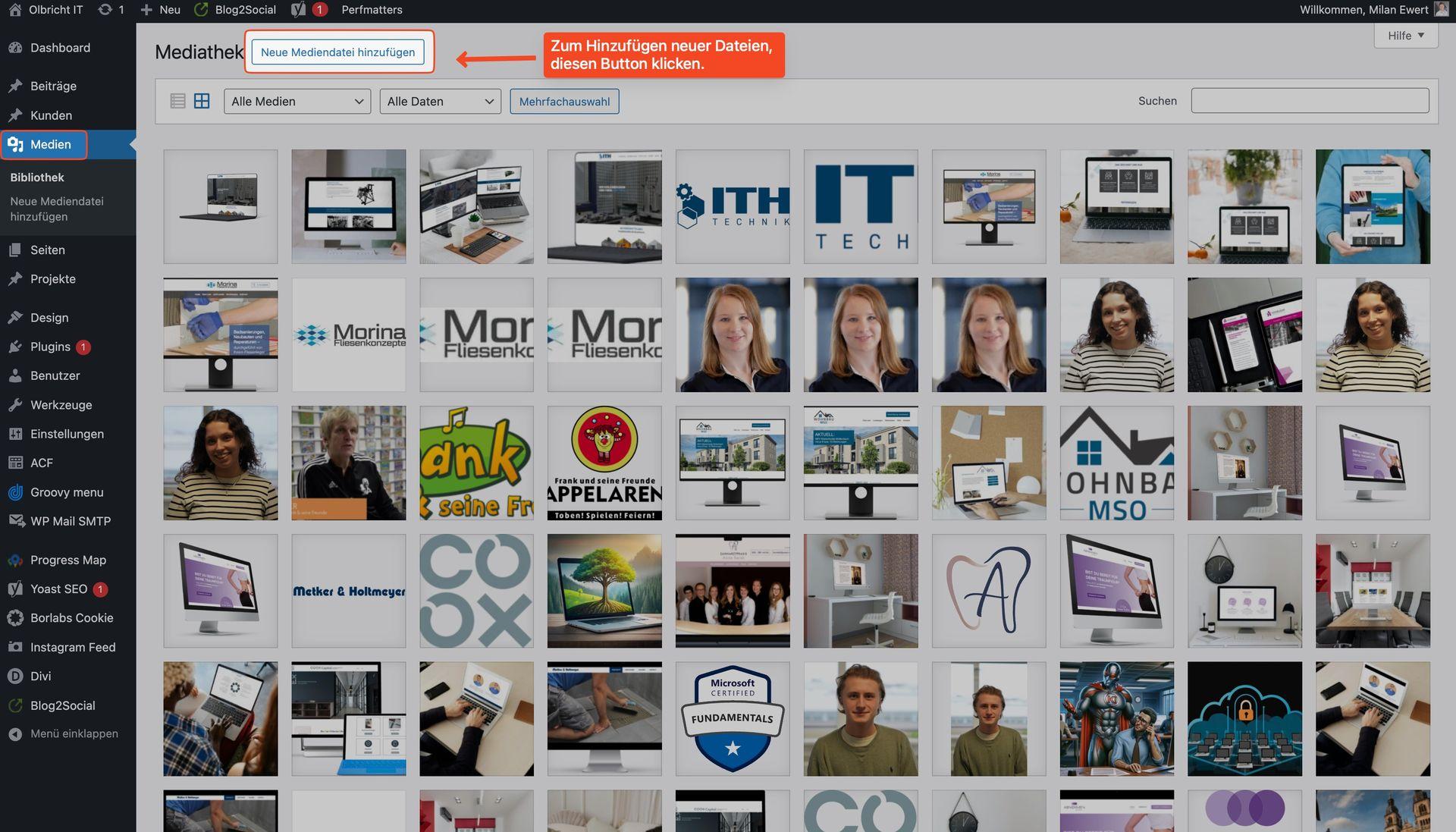
Task: Switch to list view icon
Action: [177, 101]
